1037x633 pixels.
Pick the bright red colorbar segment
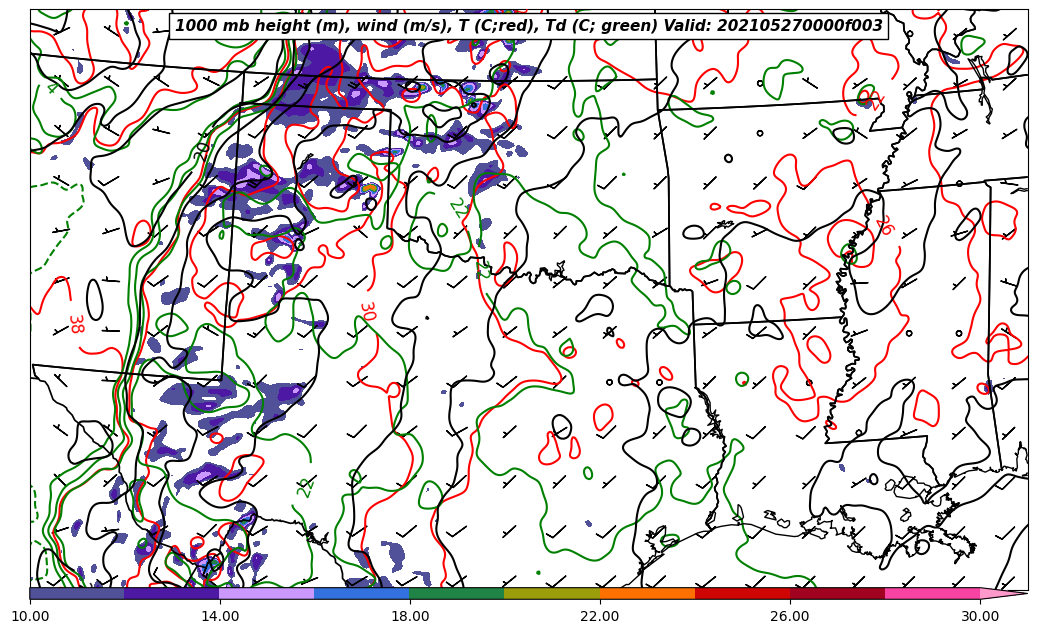coord(742,593)
